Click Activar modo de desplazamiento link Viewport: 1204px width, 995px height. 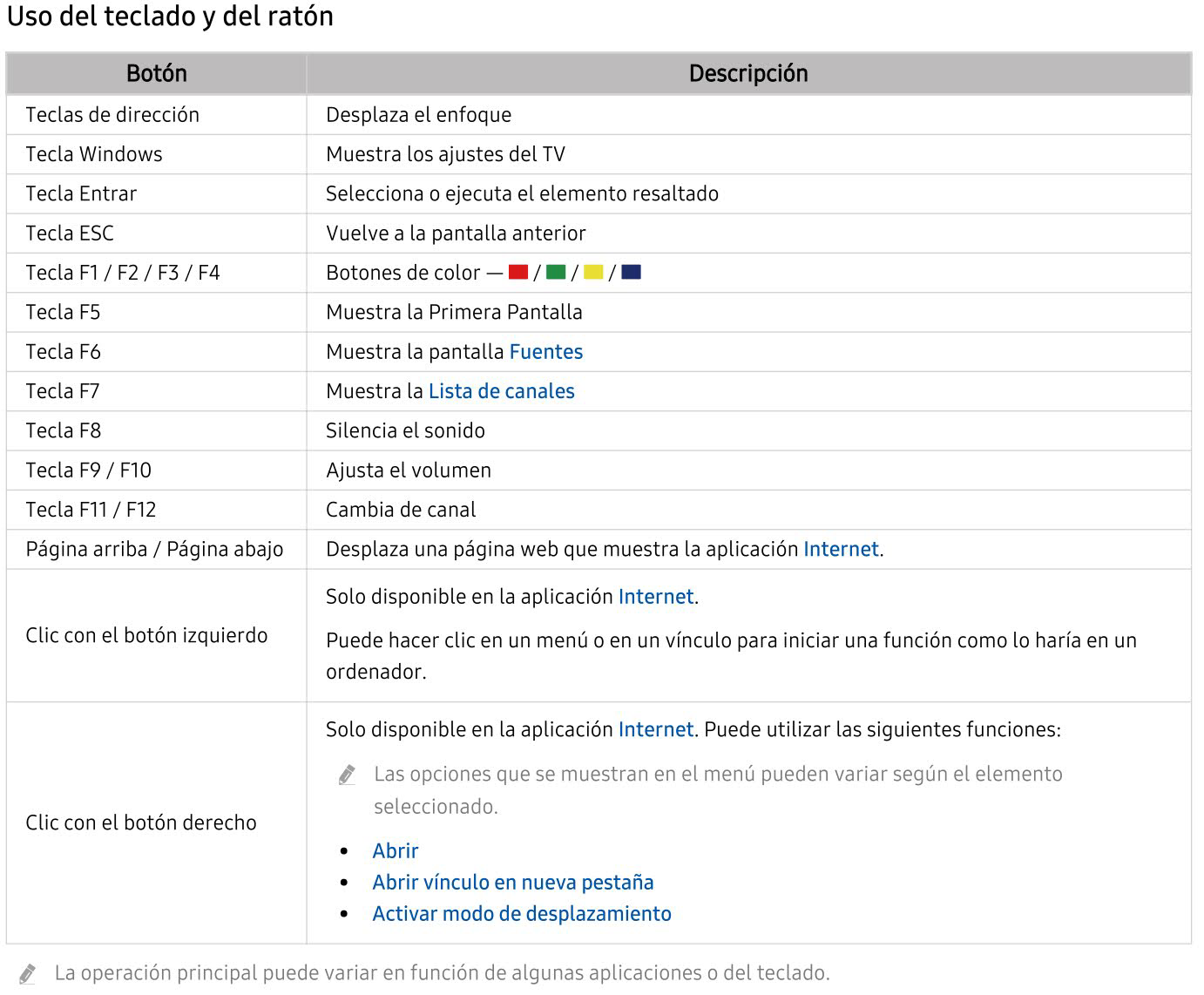coord(522,913)
